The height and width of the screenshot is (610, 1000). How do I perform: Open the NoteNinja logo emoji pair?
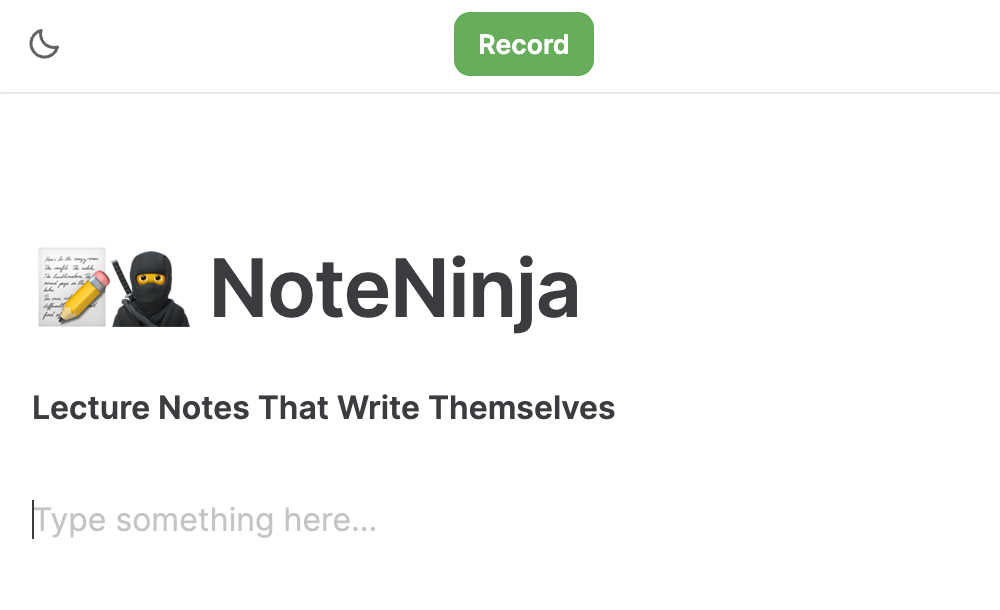(110, 287)
